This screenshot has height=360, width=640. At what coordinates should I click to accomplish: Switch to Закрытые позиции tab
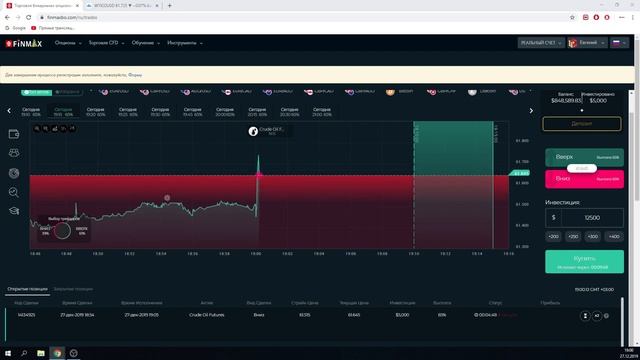click(x=73, y=289)
